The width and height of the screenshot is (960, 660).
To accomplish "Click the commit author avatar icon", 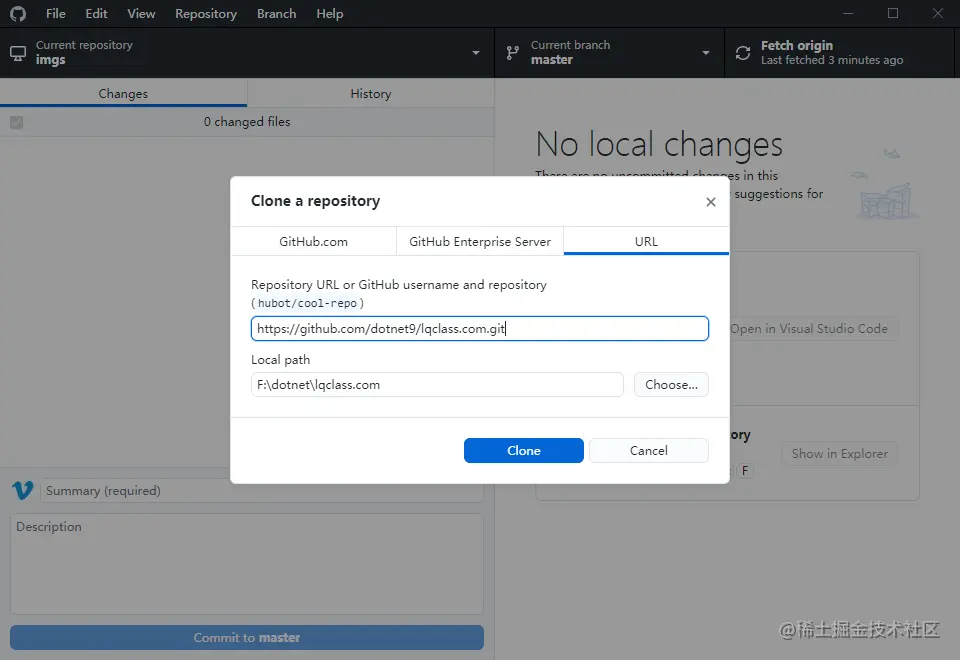I will pyautogui.click(x=23, y=490).
